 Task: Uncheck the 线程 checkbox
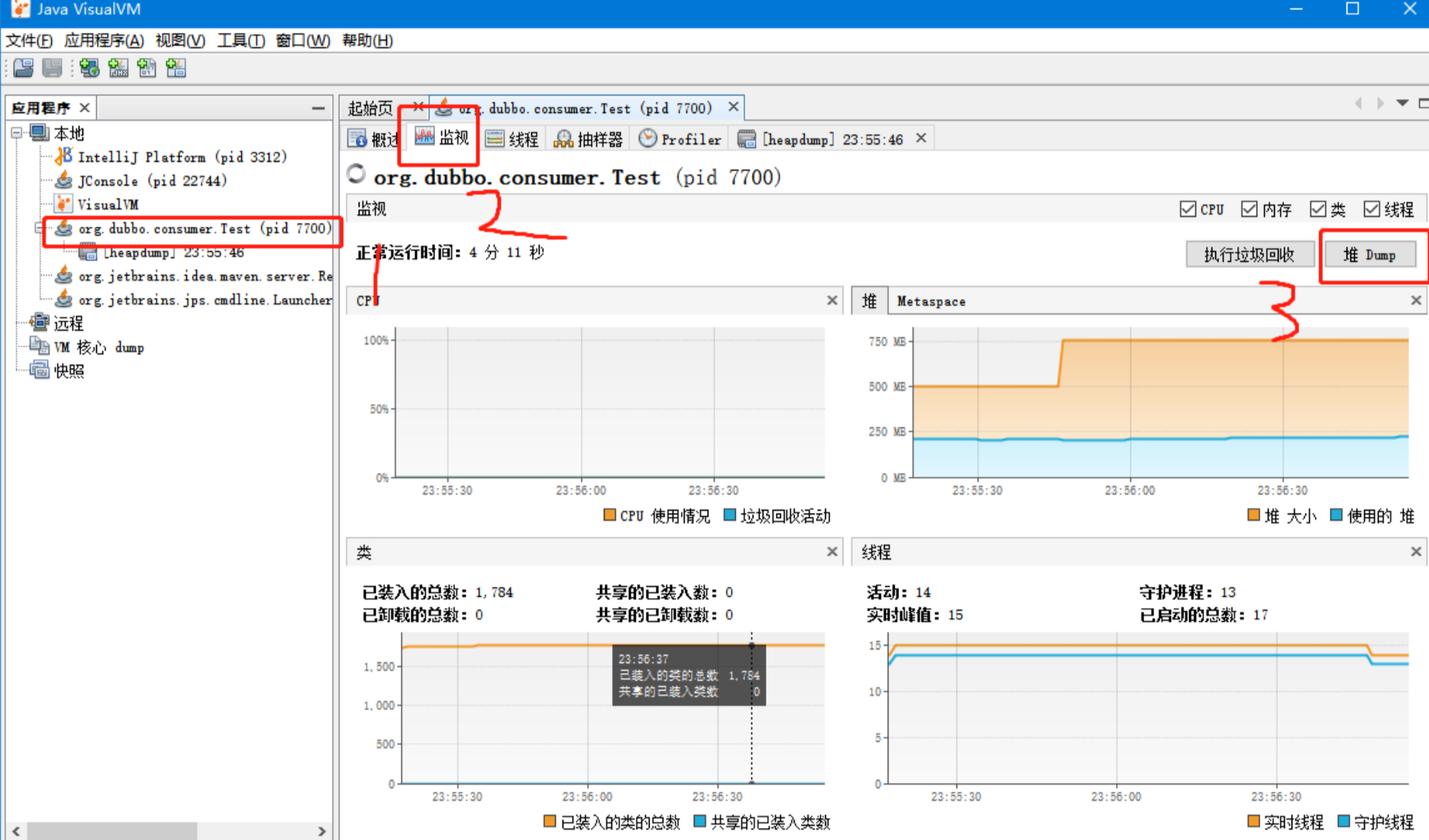pyautogui.click(x=1372, y=209)
